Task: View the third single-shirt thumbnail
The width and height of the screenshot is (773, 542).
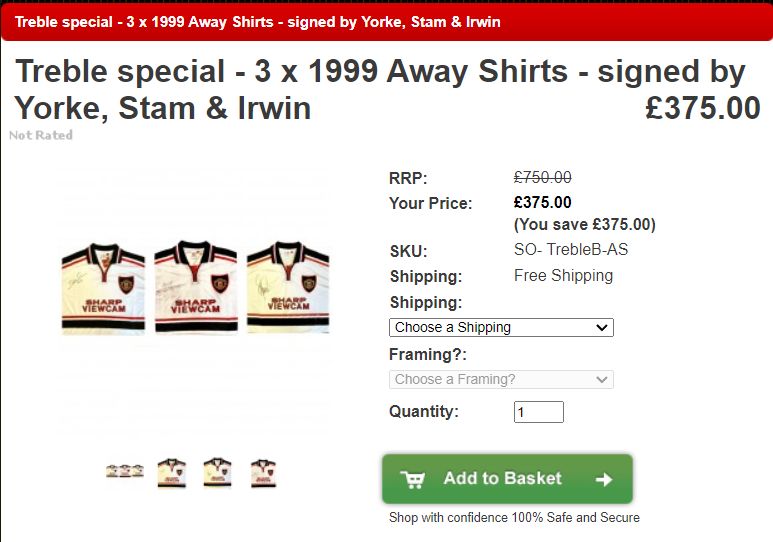Action: (x=217, y=472)
